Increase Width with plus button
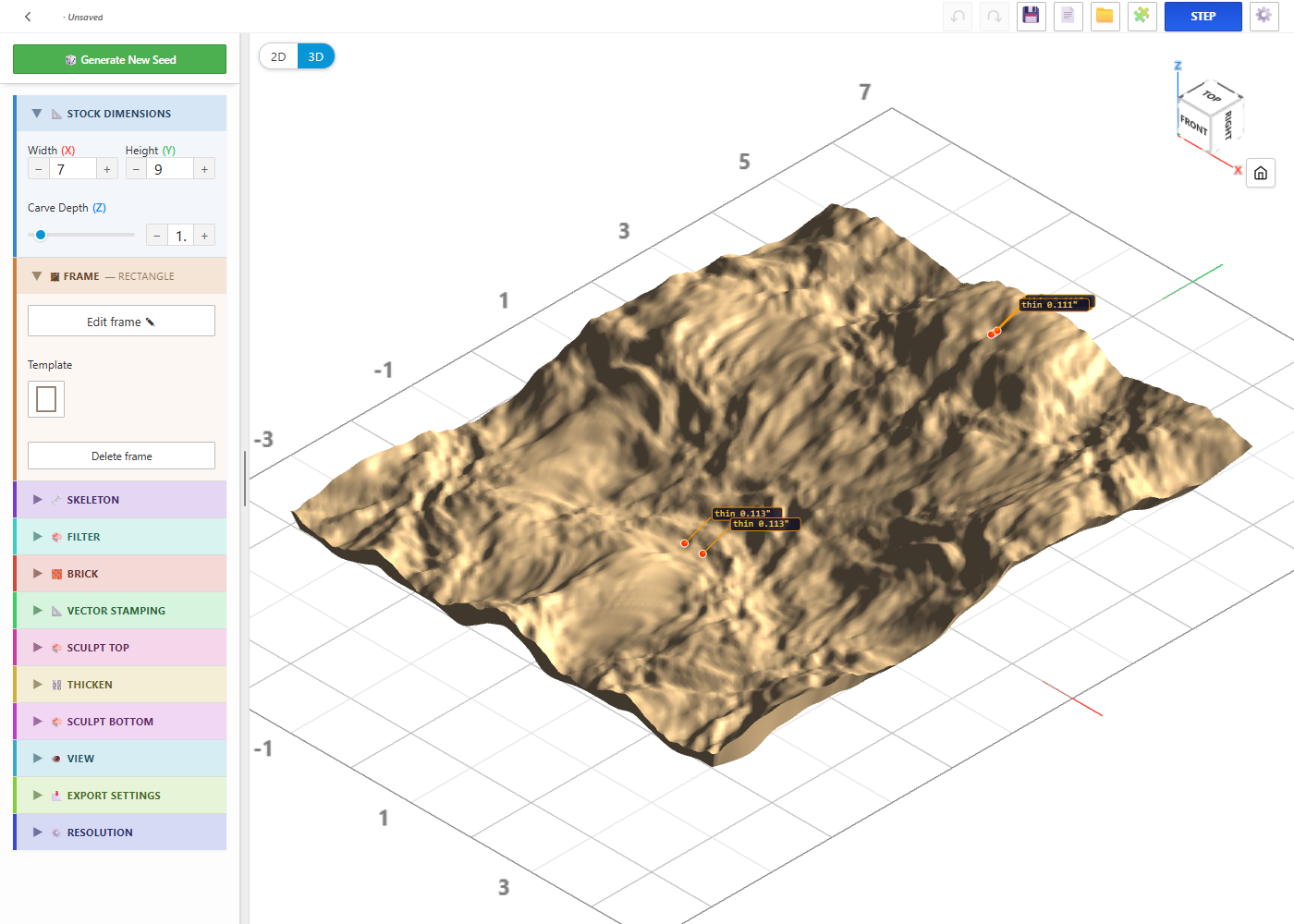Screen dimensions: 1294x924 107,169
